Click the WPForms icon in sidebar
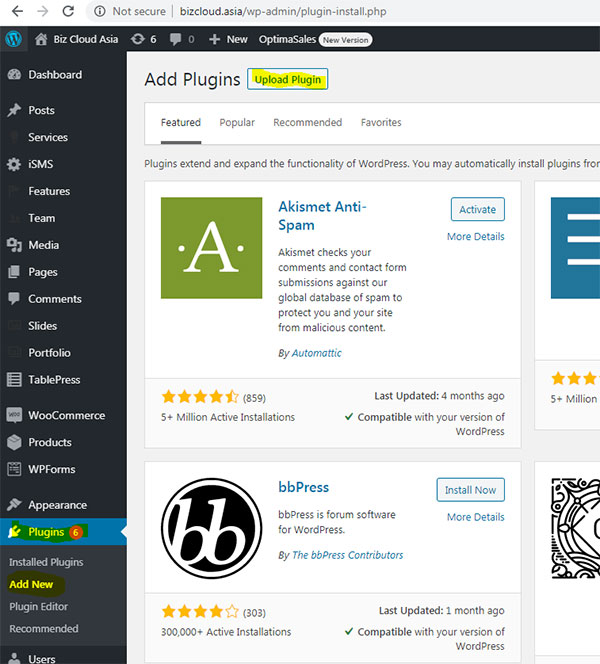The height and width of the screenshot is (664, 600). (14, 469)
